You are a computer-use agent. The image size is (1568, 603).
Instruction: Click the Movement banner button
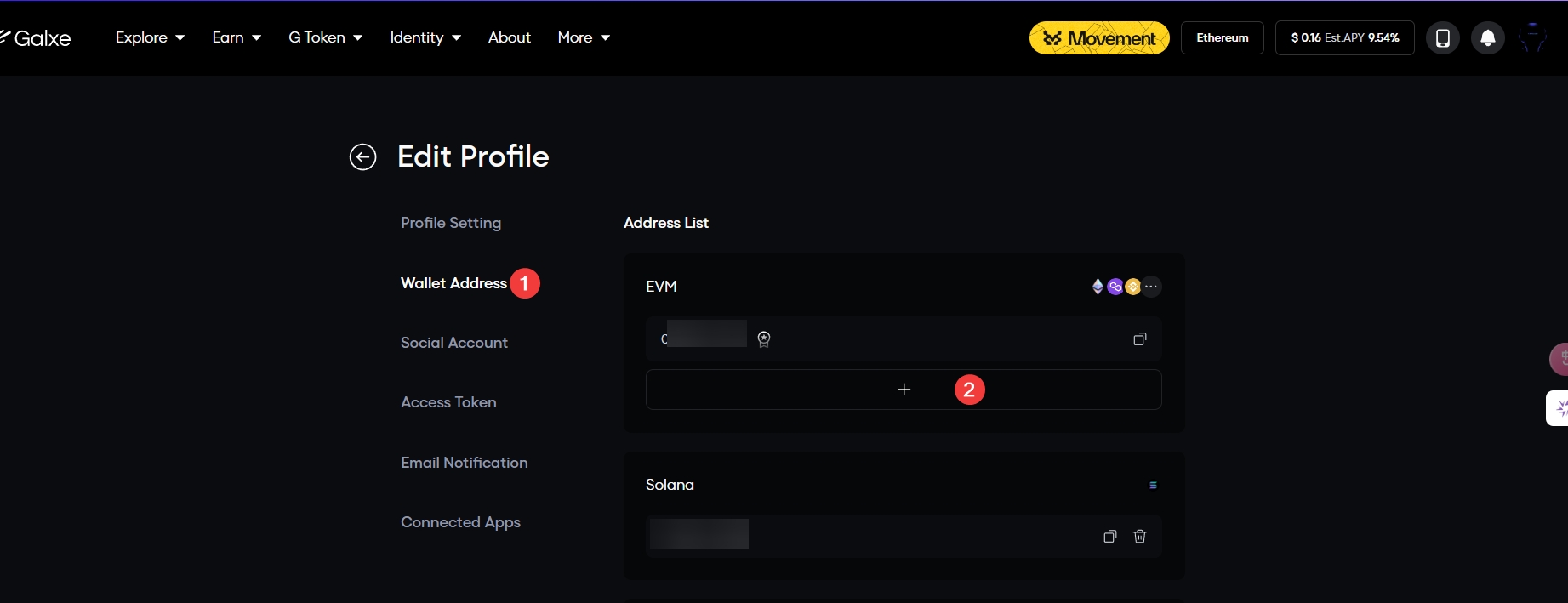pyautogui.click(x=1098, y=38)
